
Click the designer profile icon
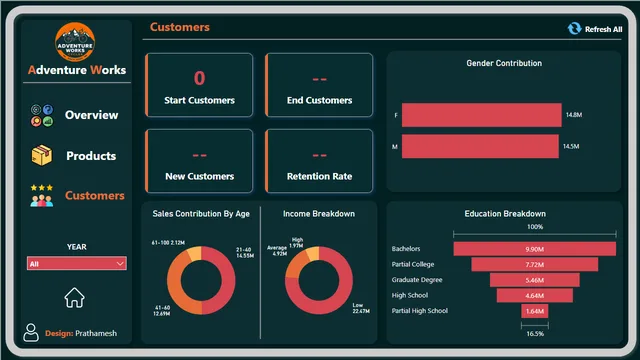coord(31,333)
